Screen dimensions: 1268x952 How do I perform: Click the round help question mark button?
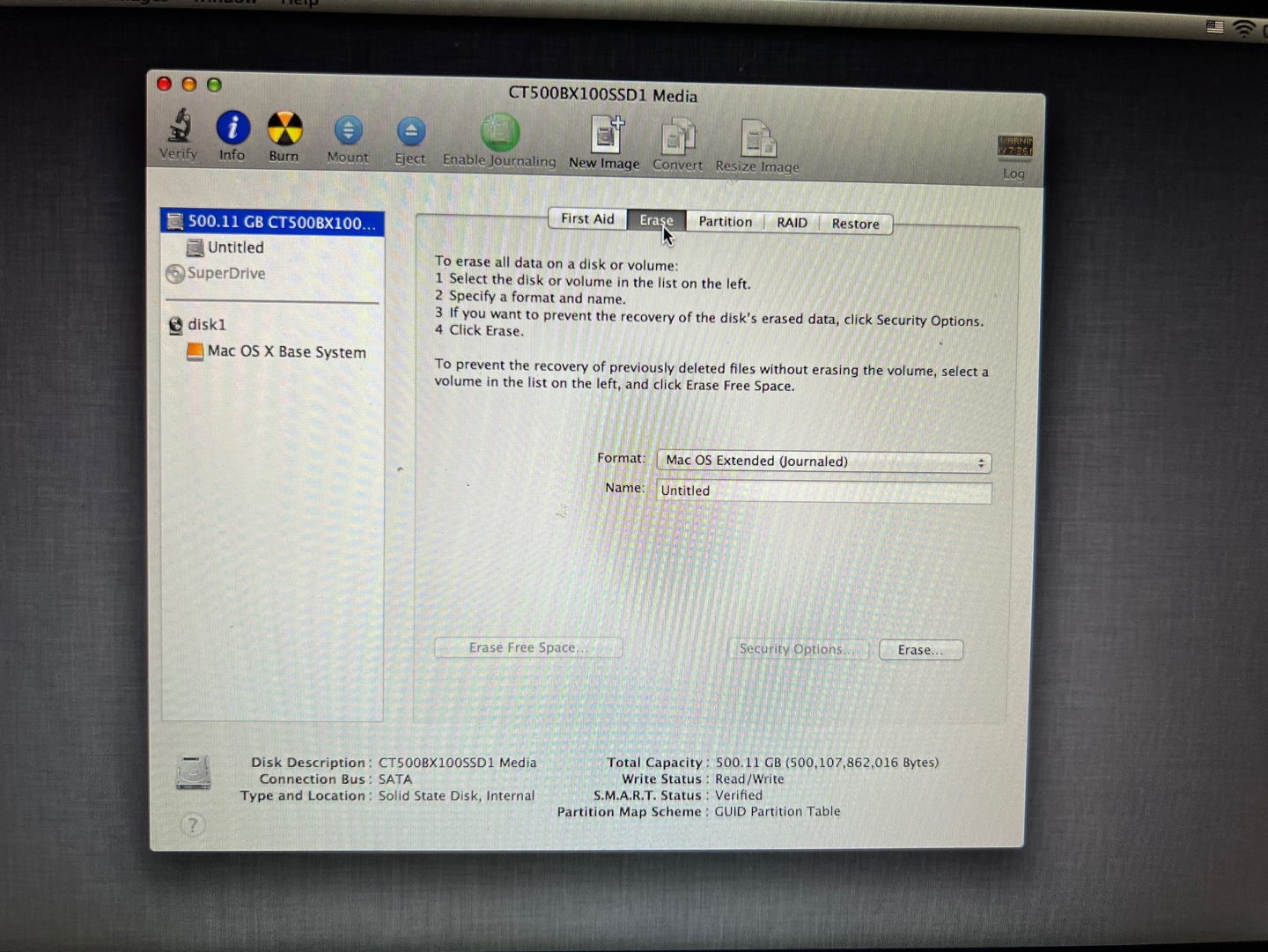tap(193, 825)
